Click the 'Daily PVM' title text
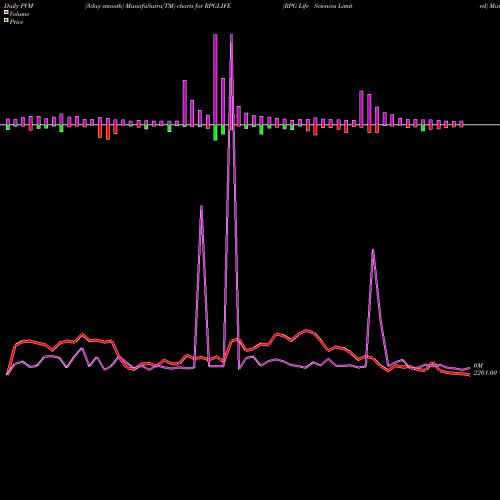This screenshot has width=500, height=500. (x=19, y=6)
